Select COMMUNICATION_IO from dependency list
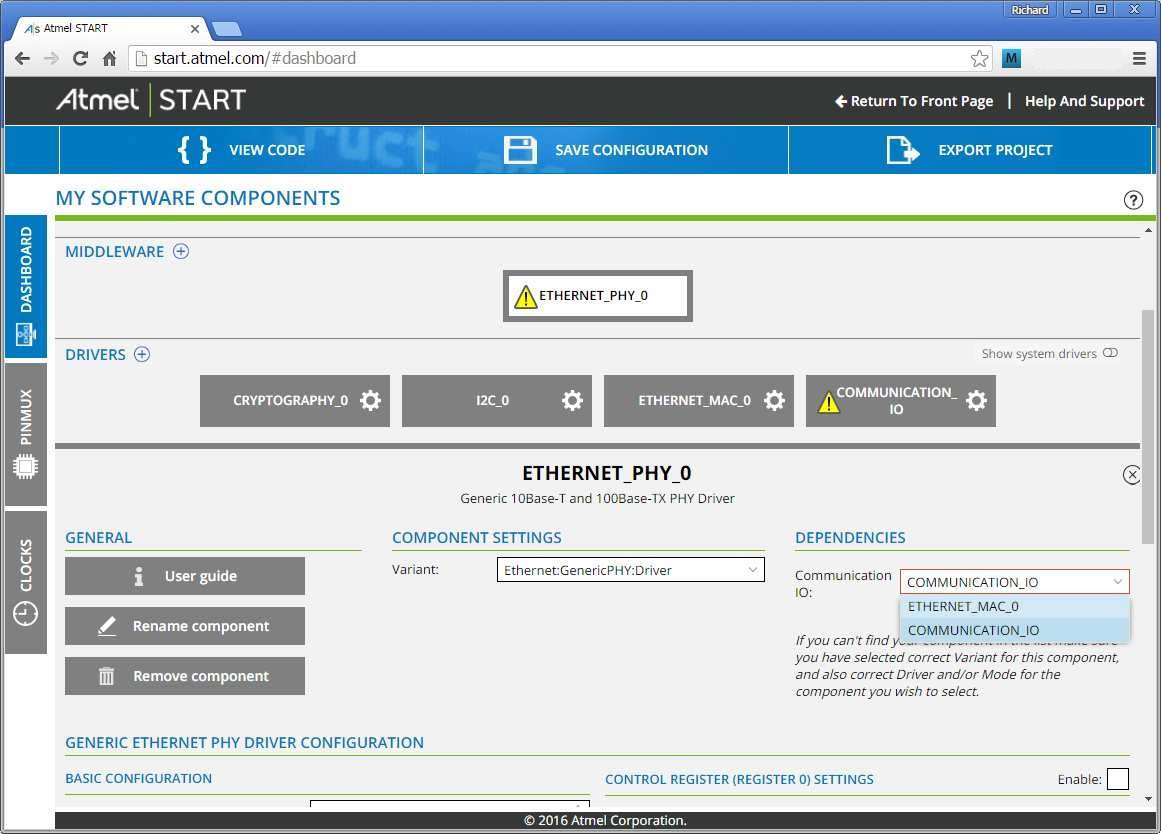This screenshot has width=1161, height=834. click(x=1014, y=630)
